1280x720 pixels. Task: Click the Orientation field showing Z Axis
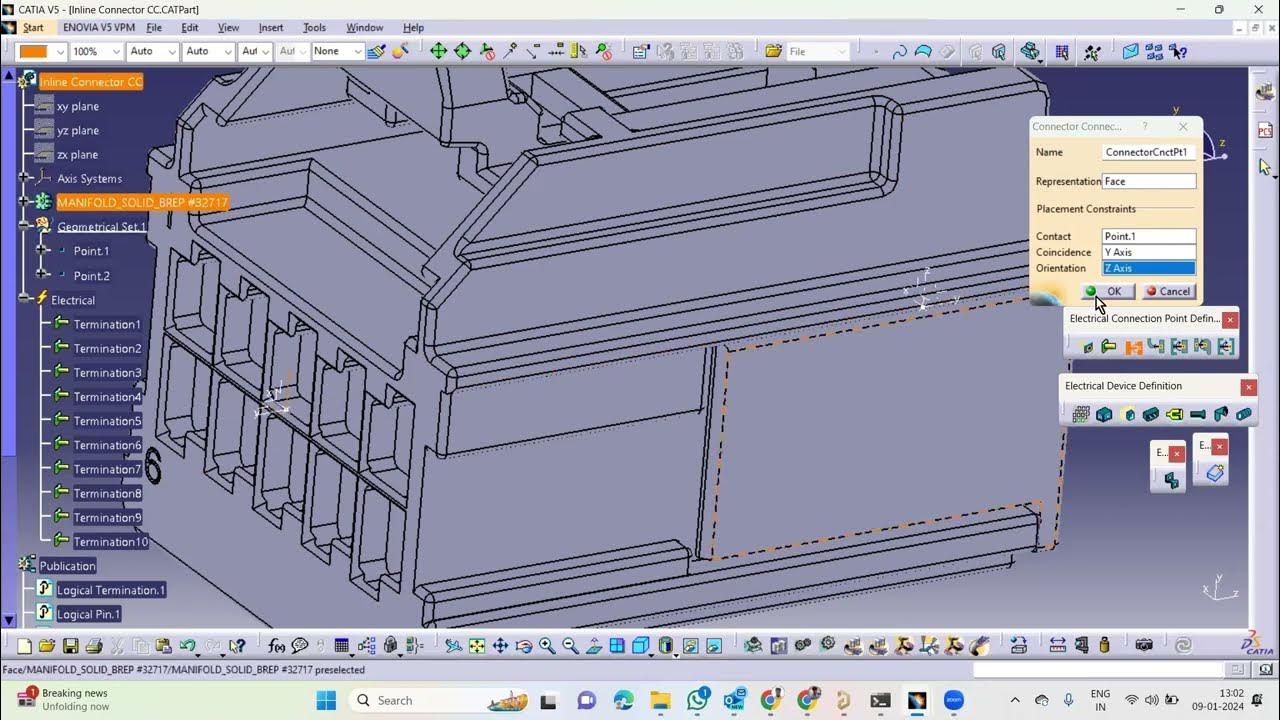1149,268
